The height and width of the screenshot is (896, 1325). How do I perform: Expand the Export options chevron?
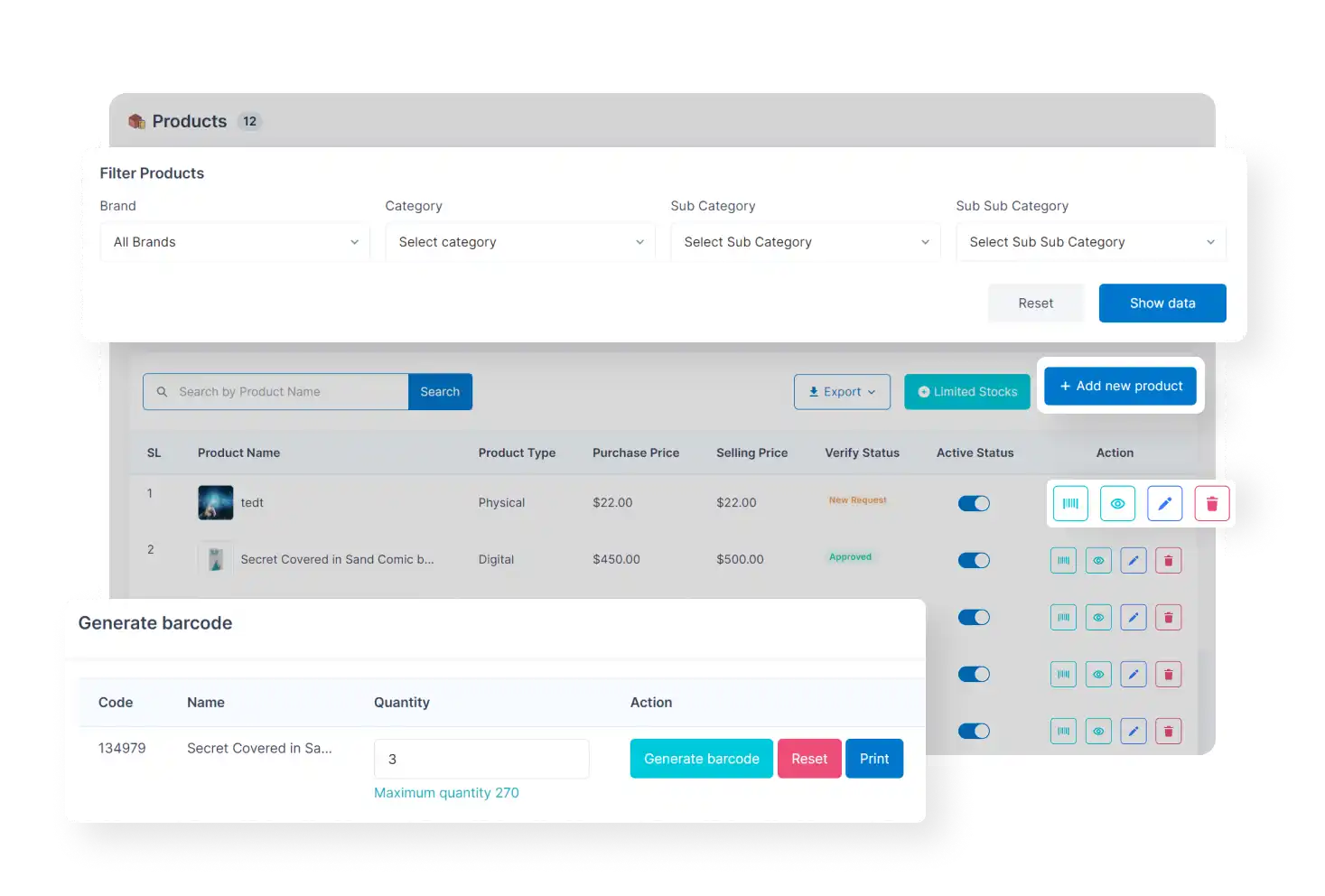(870, 391)
